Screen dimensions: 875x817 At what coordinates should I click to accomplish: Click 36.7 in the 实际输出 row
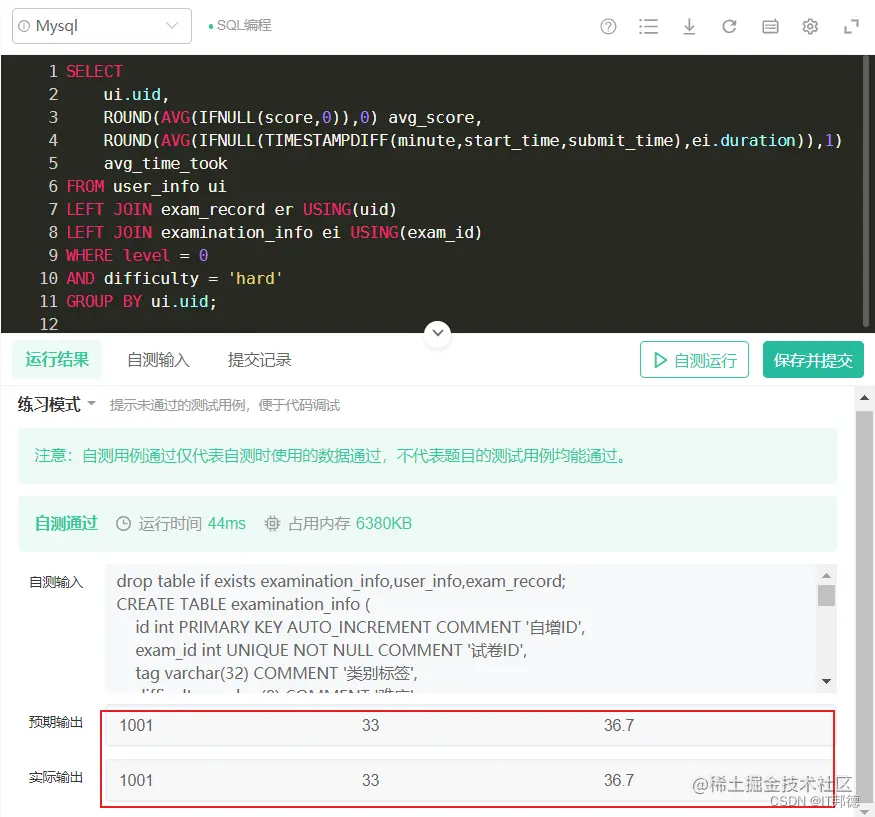click(x=619, y=780)
